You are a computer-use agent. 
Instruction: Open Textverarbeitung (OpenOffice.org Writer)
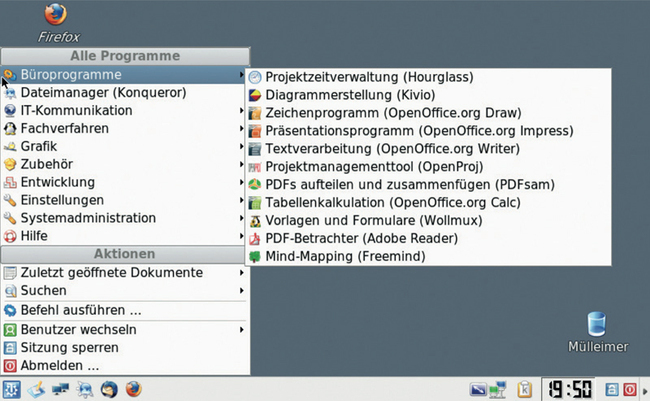coord(428,148)
